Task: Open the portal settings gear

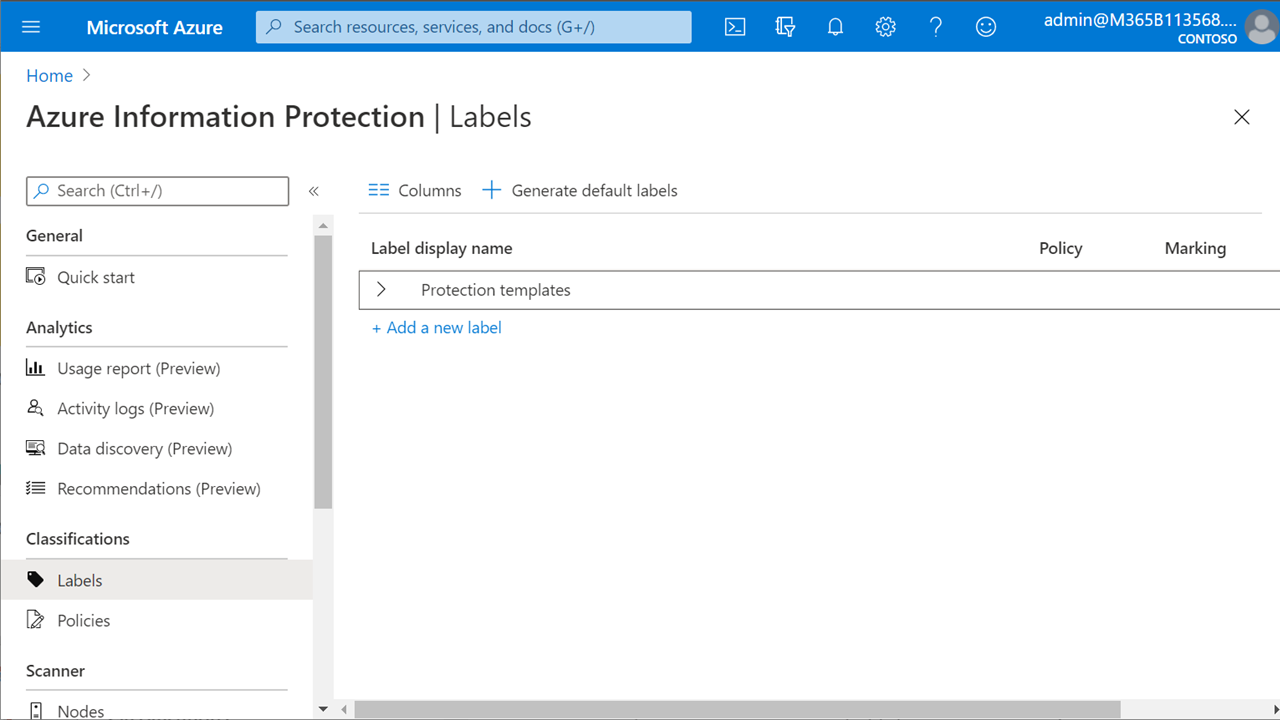Action: coord(885,27)
